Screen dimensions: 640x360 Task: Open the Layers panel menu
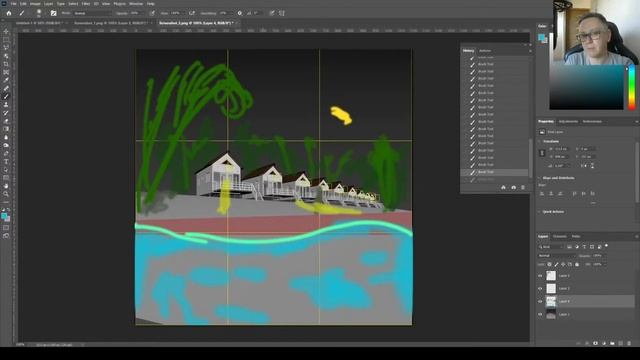[636, 236]
